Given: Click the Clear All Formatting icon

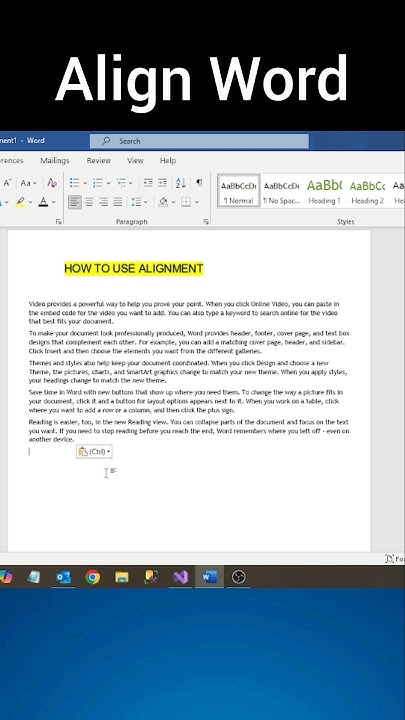Looking at the screenshot, I should point(52,183).
